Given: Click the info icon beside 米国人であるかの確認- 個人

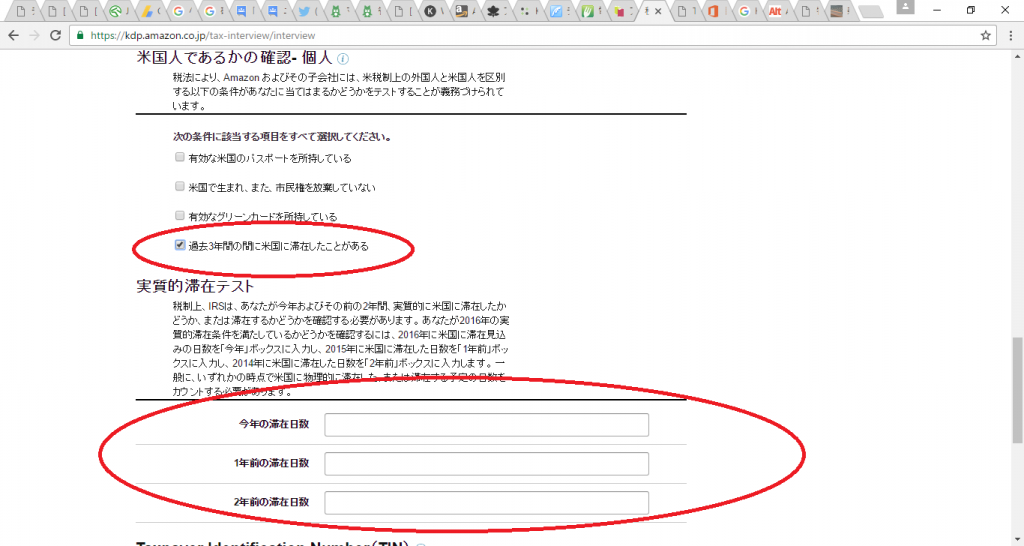Looking at the screenshot, I should [x=343, y=59].
